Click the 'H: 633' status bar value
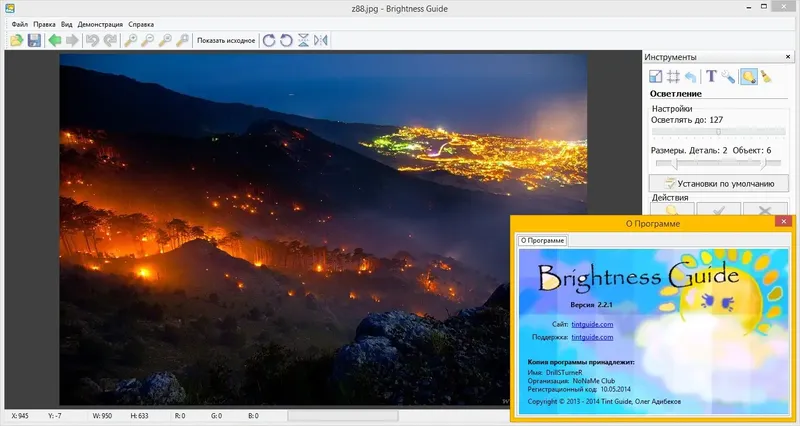 point(139,416)
